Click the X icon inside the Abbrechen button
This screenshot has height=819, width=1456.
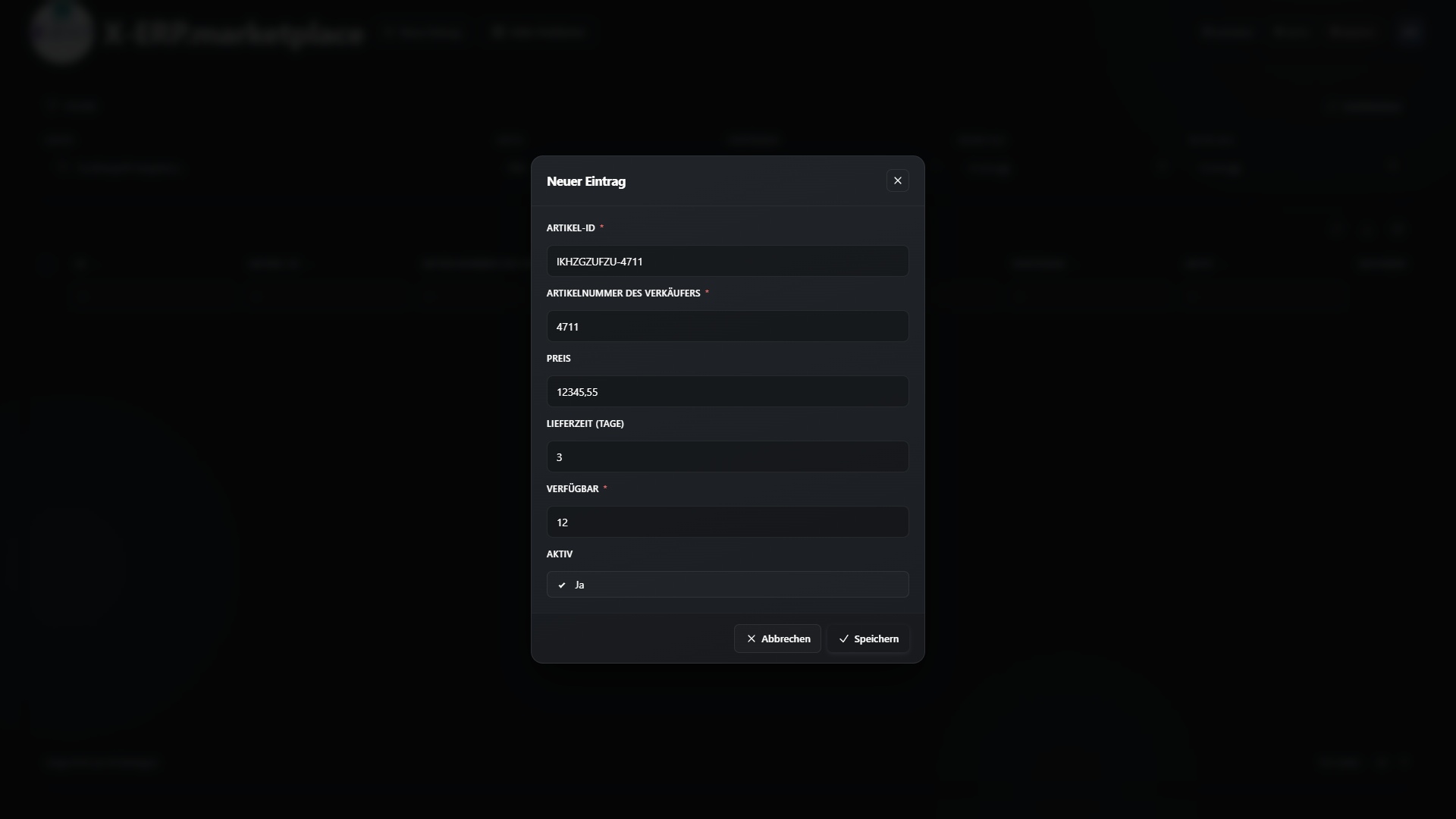(x=751, y=638)
